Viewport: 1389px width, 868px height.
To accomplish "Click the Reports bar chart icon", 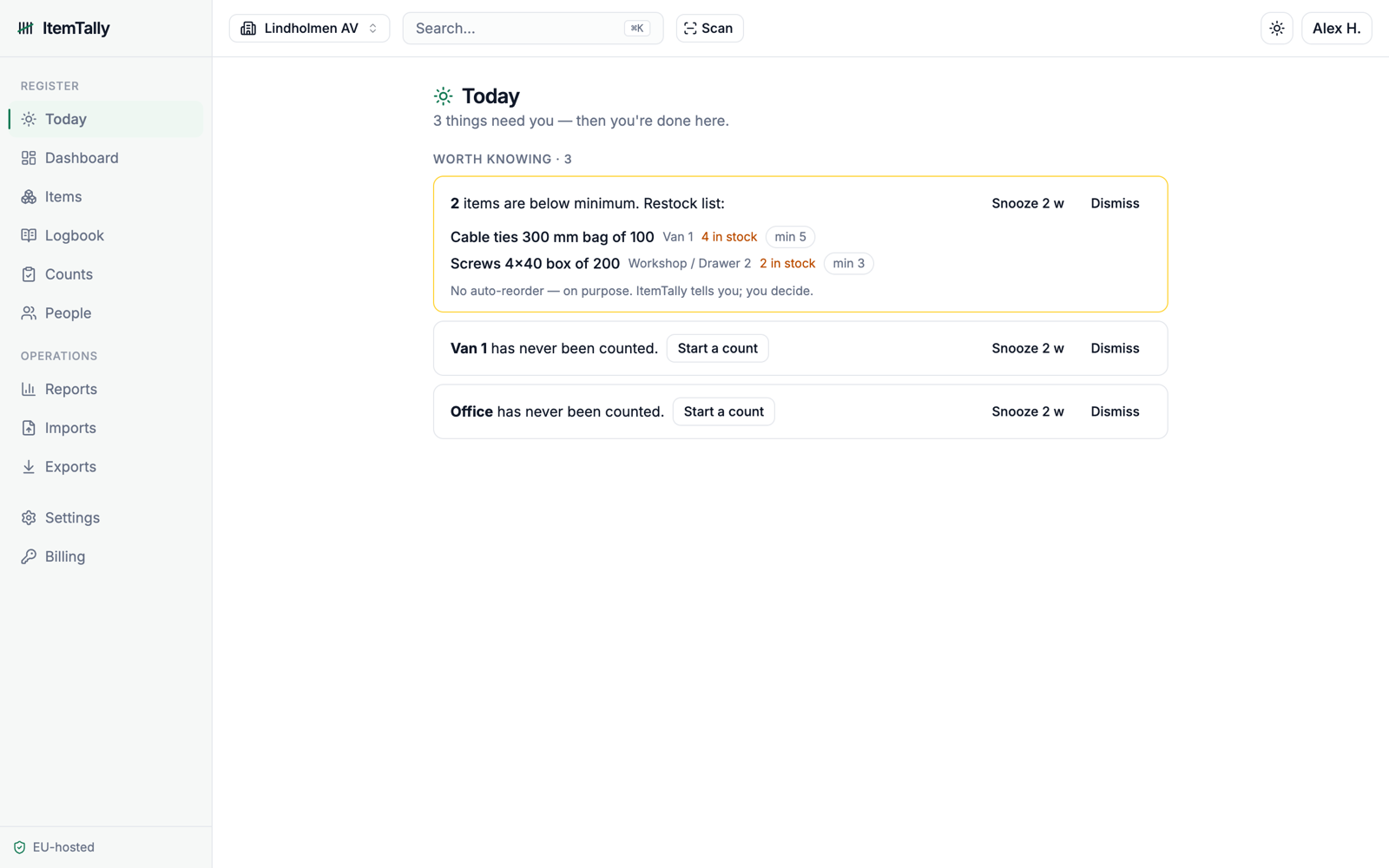I will [29, 389].
